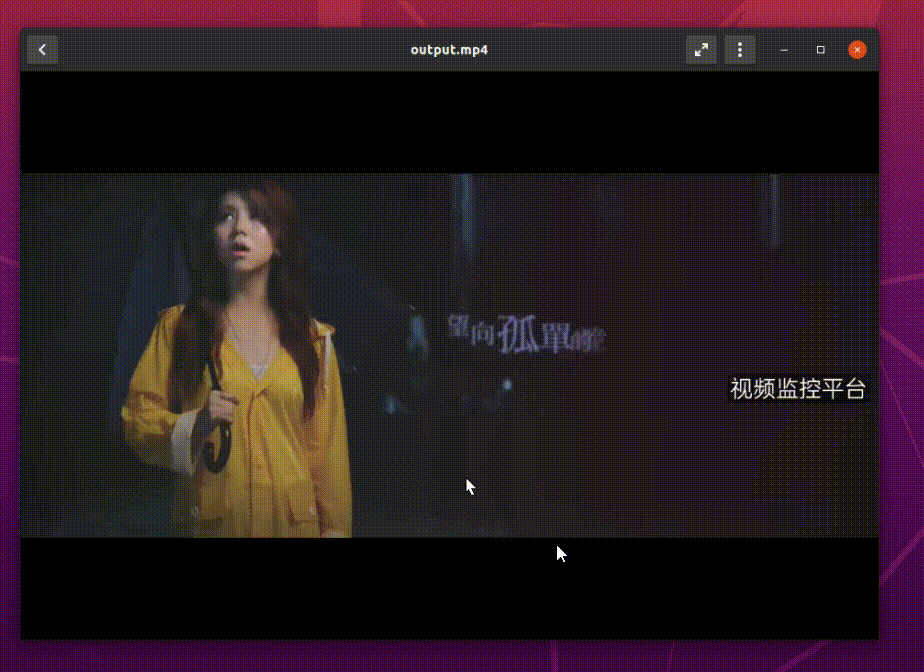
Task: Close the video player window
Action: pos(857,50)
